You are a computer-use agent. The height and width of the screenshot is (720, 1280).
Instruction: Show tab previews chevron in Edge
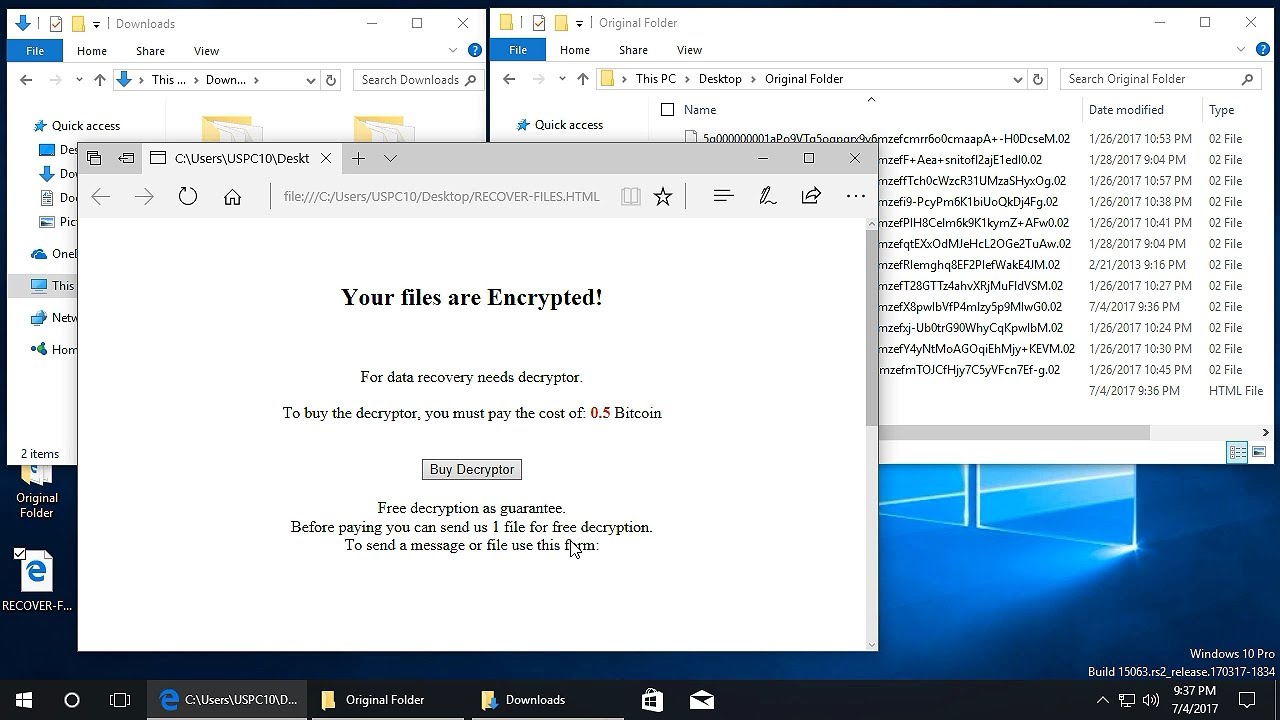[390, 158]
